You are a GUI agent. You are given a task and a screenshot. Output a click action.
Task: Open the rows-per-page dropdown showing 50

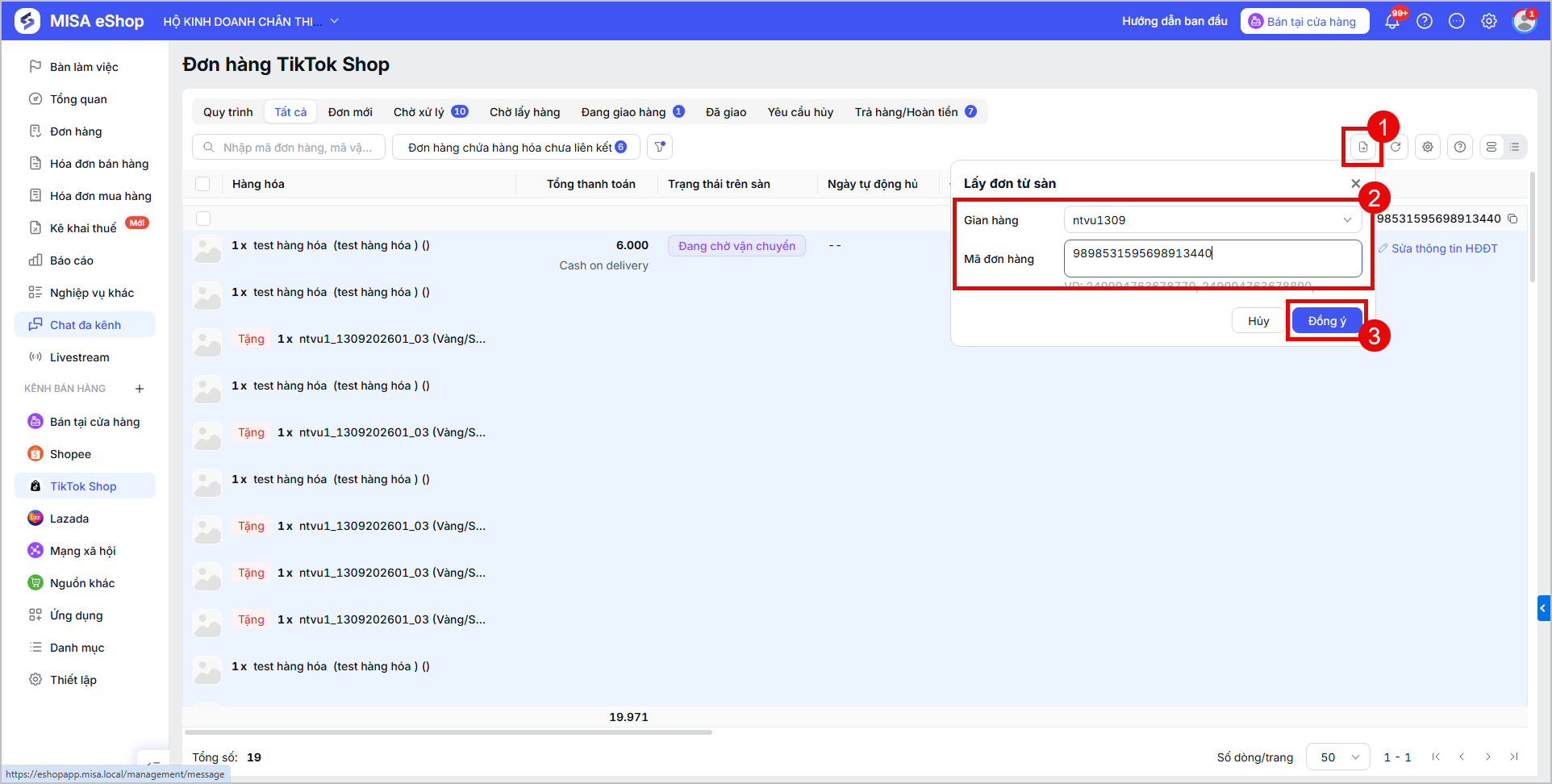click(1338, 757)
